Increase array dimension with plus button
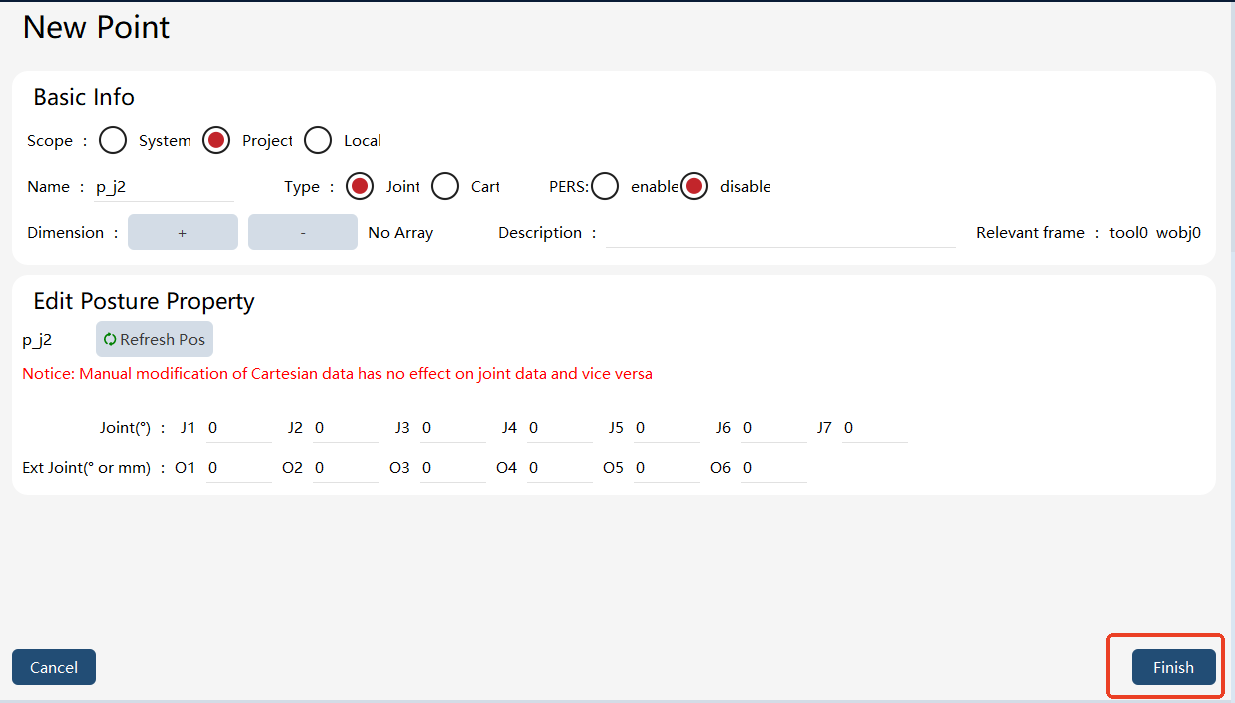 point(183,232)
